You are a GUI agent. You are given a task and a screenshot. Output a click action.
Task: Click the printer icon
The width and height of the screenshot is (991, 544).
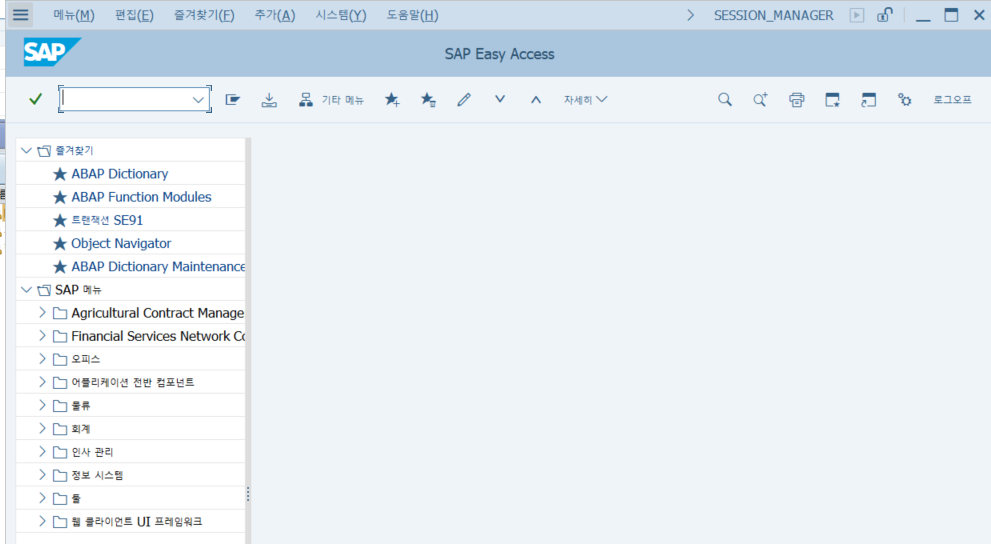796,99
